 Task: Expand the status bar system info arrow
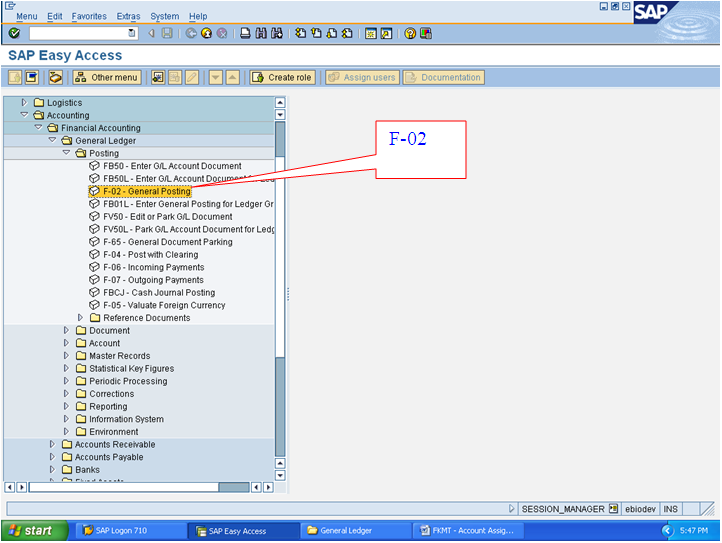tap(511, 508)
